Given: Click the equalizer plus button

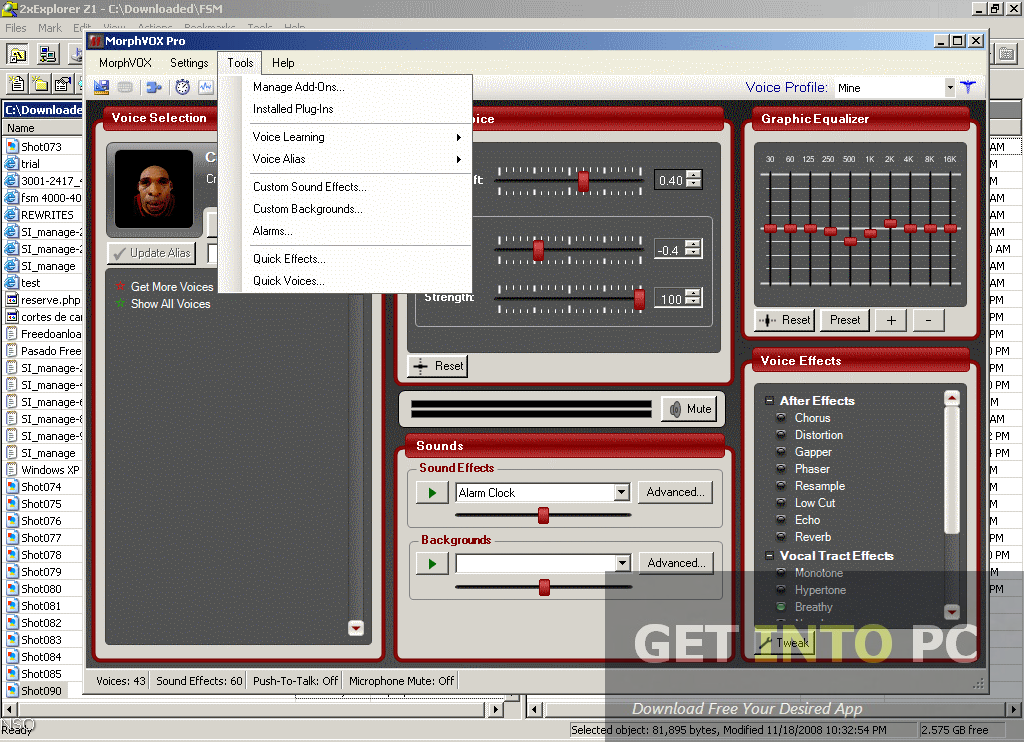Looking at the screenshot, I should pos(891,320).
